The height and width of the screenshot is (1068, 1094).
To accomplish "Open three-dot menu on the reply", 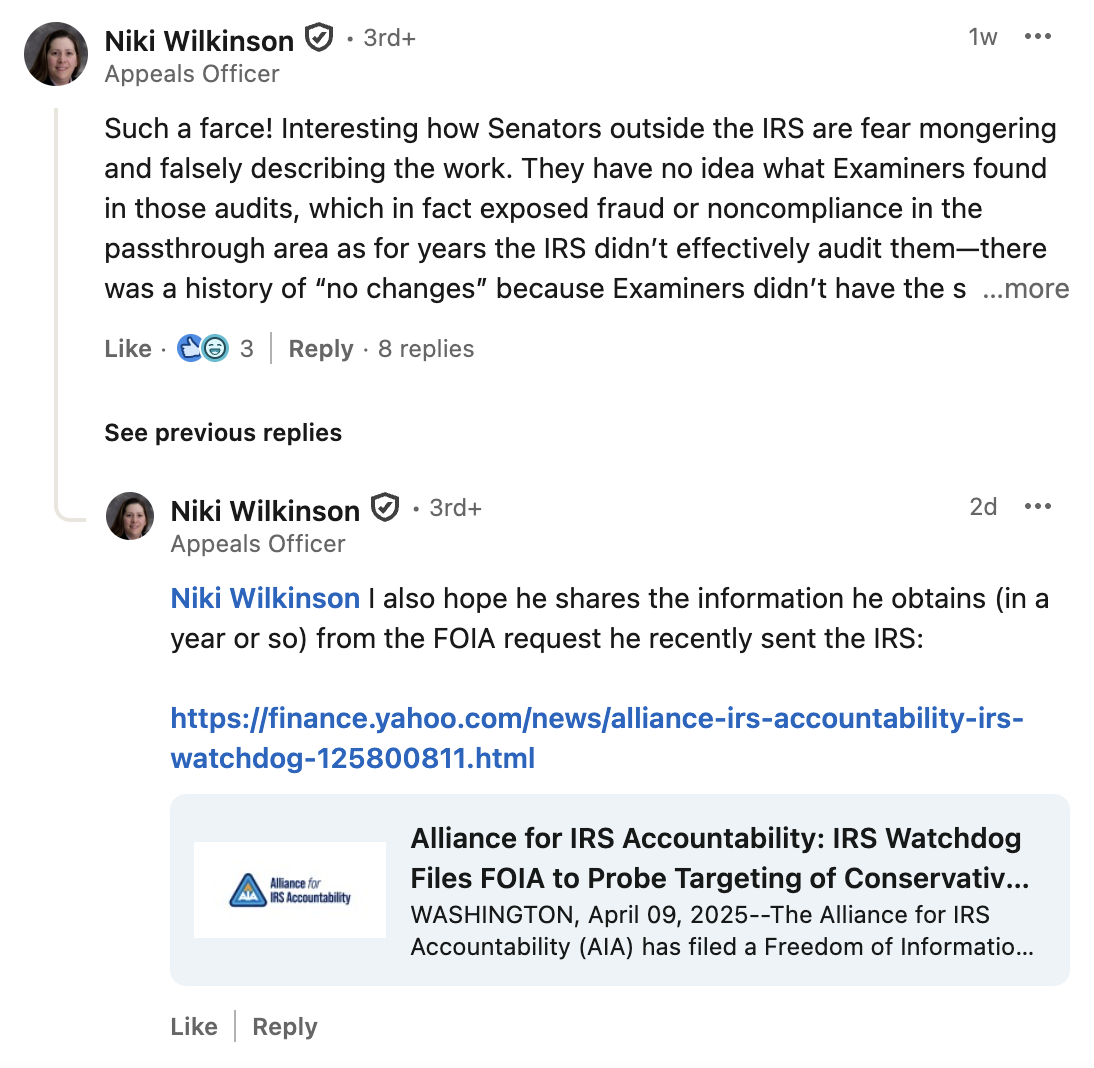I will [1038, 507].
